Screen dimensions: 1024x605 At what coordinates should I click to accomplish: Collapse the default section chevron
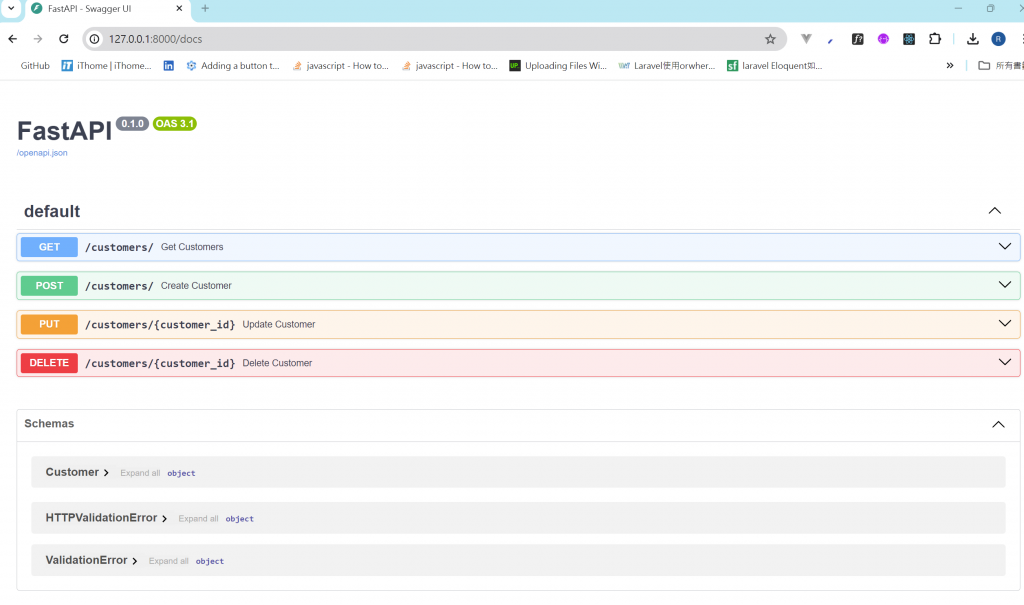[x=995, y=210]
